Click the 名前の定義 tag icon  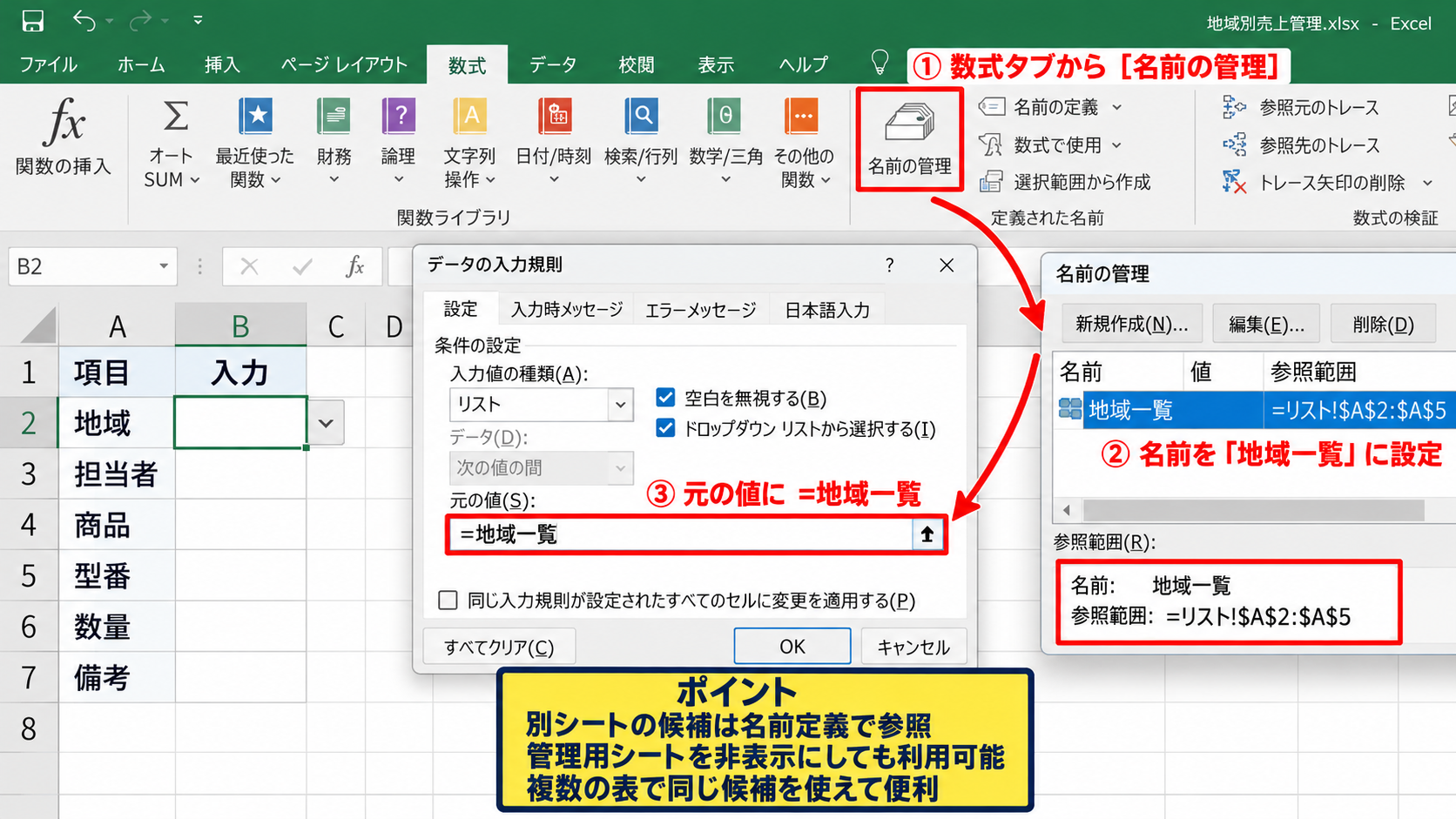pos(991,107)
